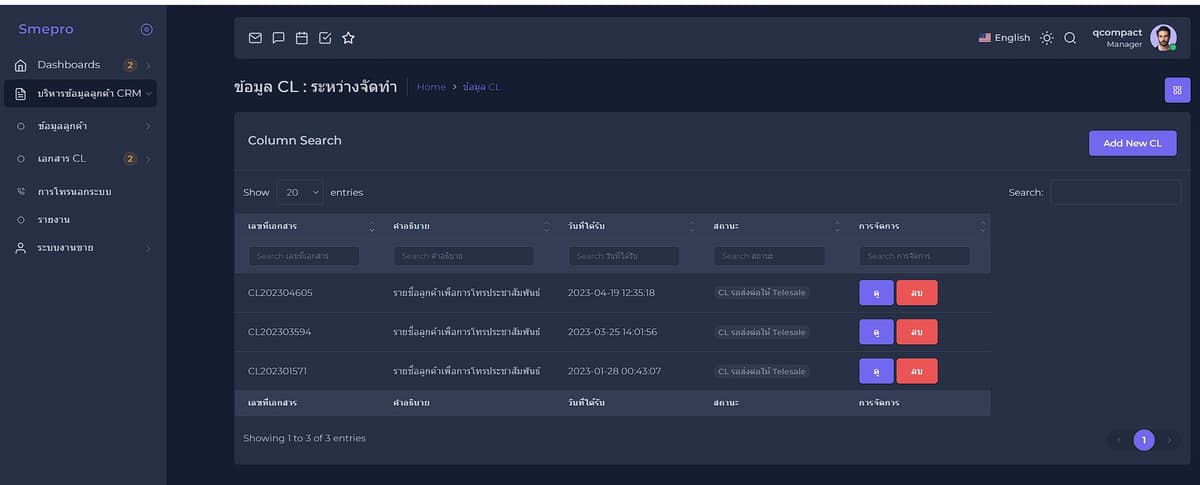Viewport: 1200px width, 485px height.
Task: Click date 2023-01-28 00:43:07
Action: (x=614, y=371)
